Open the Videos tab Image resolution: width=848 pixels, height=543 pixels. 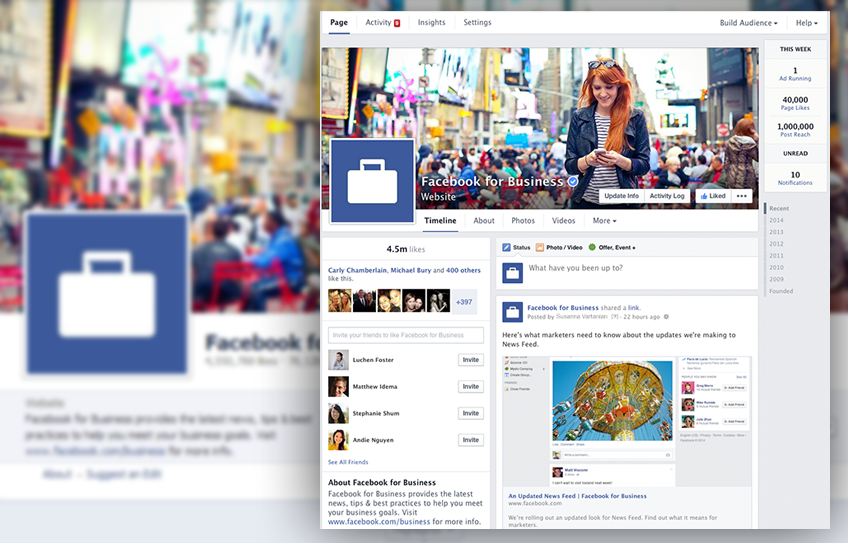(x=564, y=221)
